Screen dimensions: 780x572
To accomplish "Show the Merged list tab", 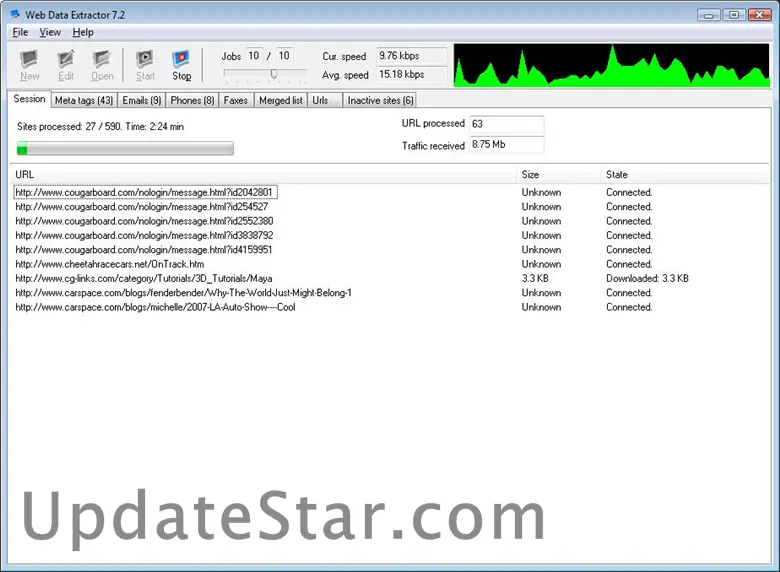I will tap(281, 100).
